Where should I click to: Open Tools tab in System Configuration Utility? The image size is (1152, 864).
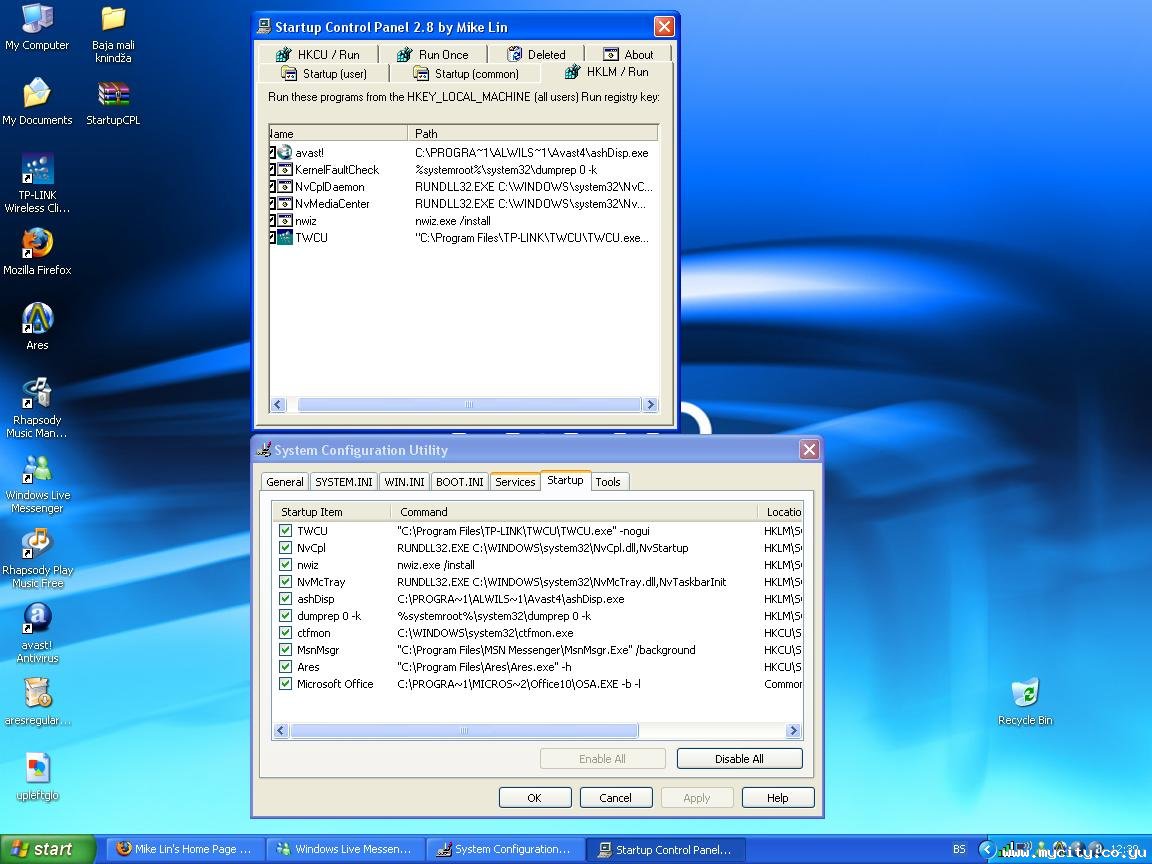[608, 482]
